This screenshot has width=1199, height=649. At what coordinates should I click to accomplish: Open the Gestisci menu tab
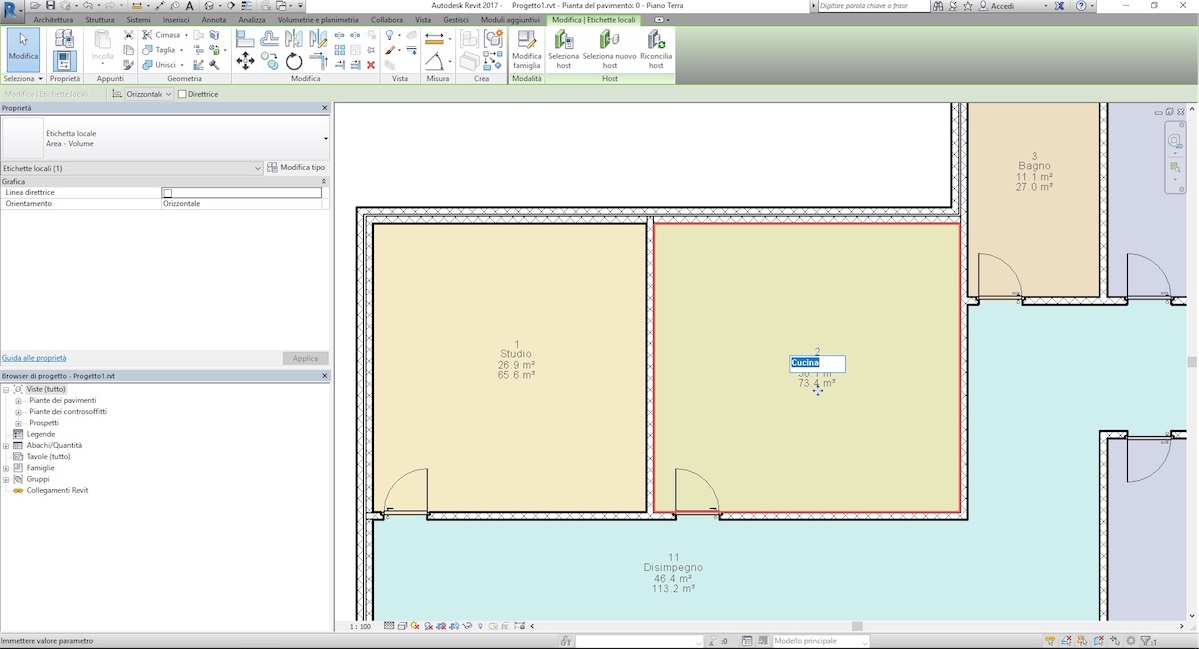(456, 18)
